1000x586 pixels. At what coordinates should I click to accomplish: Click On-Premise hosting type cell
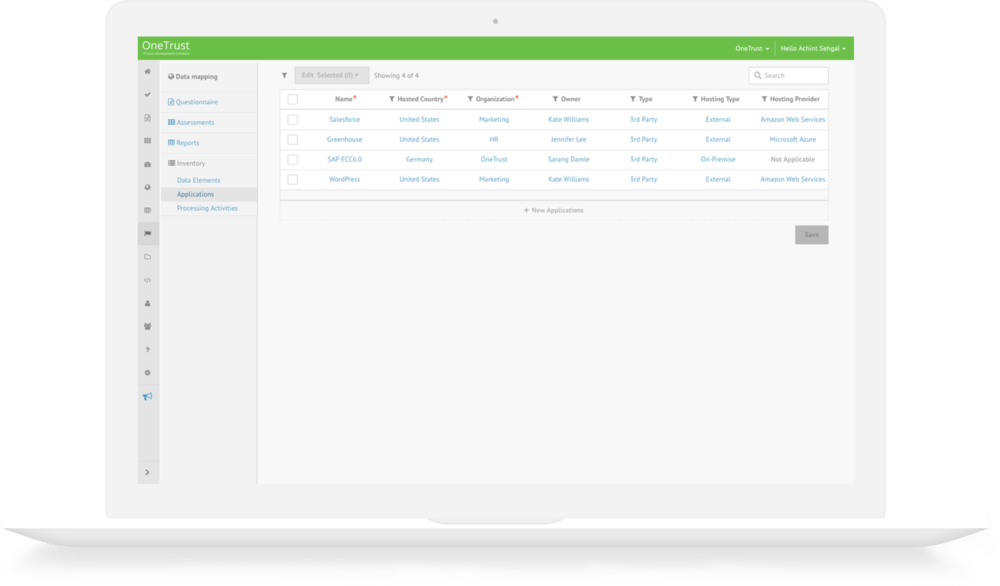tap(717, 159)
